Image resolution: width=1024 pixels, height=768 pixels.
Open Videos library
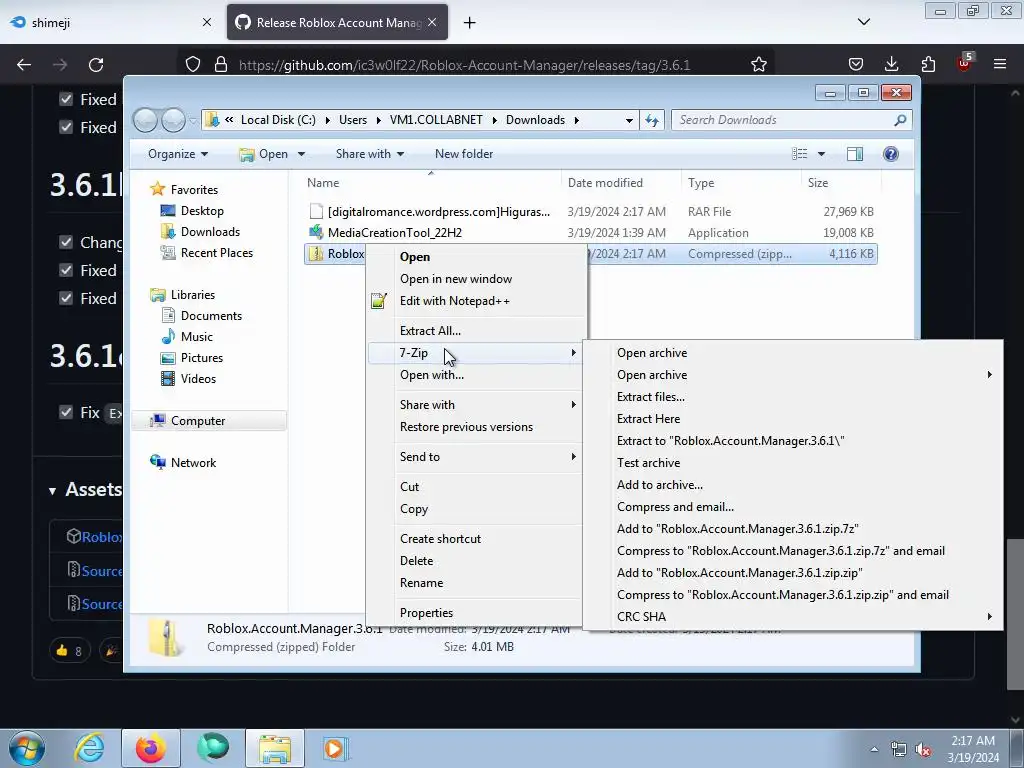(x=198, y=379)
